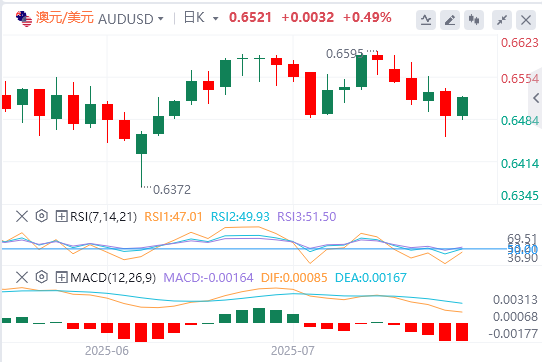Image resolution: width=542 pixels, height=362 pixels.
Task: Click the 2025-07 date axis label
Action: (x=293, y=351)
